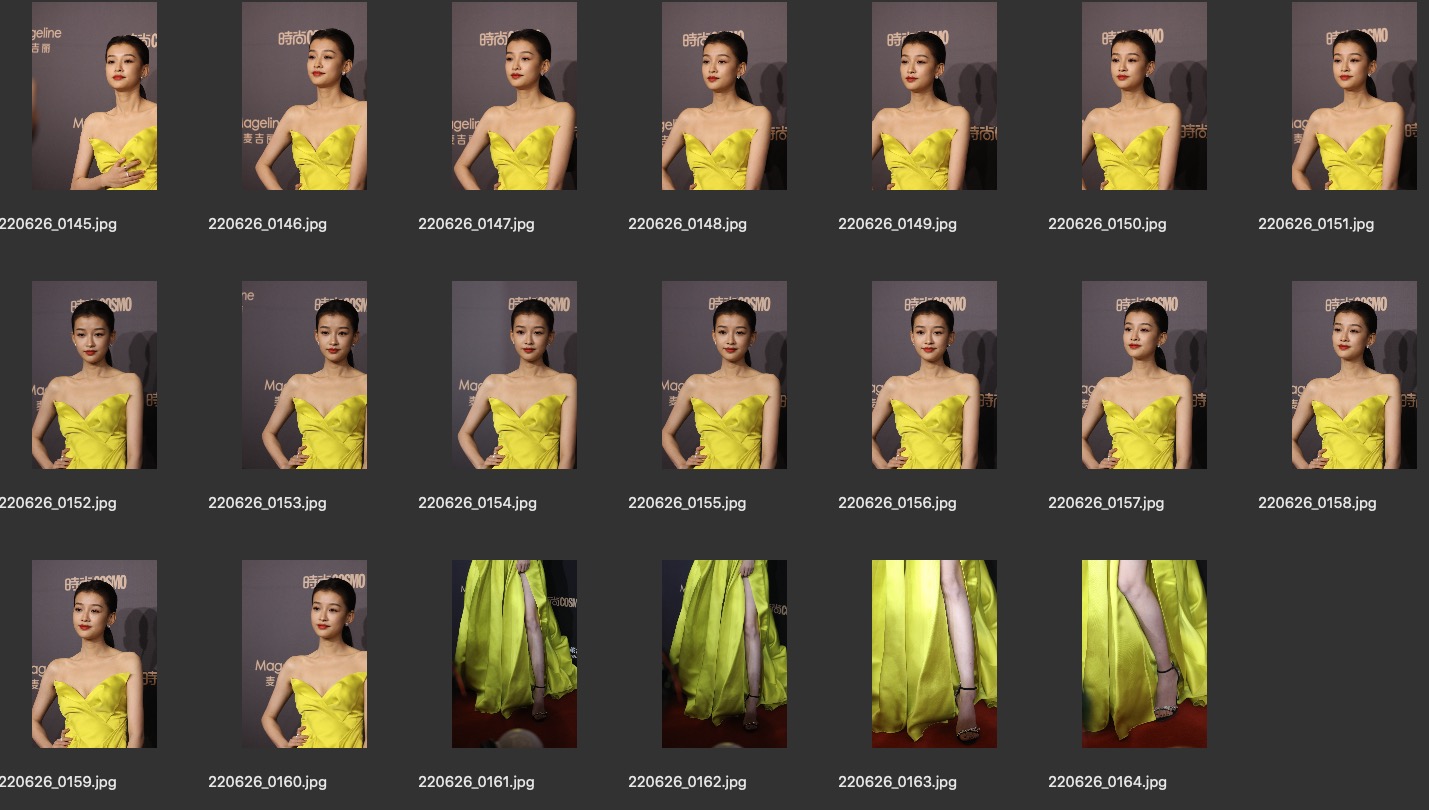This screenshot has width=1429, height=810.
Task: Choose the photo thumbnail of 220626_0161.jpg
Action: click(514, 654)
